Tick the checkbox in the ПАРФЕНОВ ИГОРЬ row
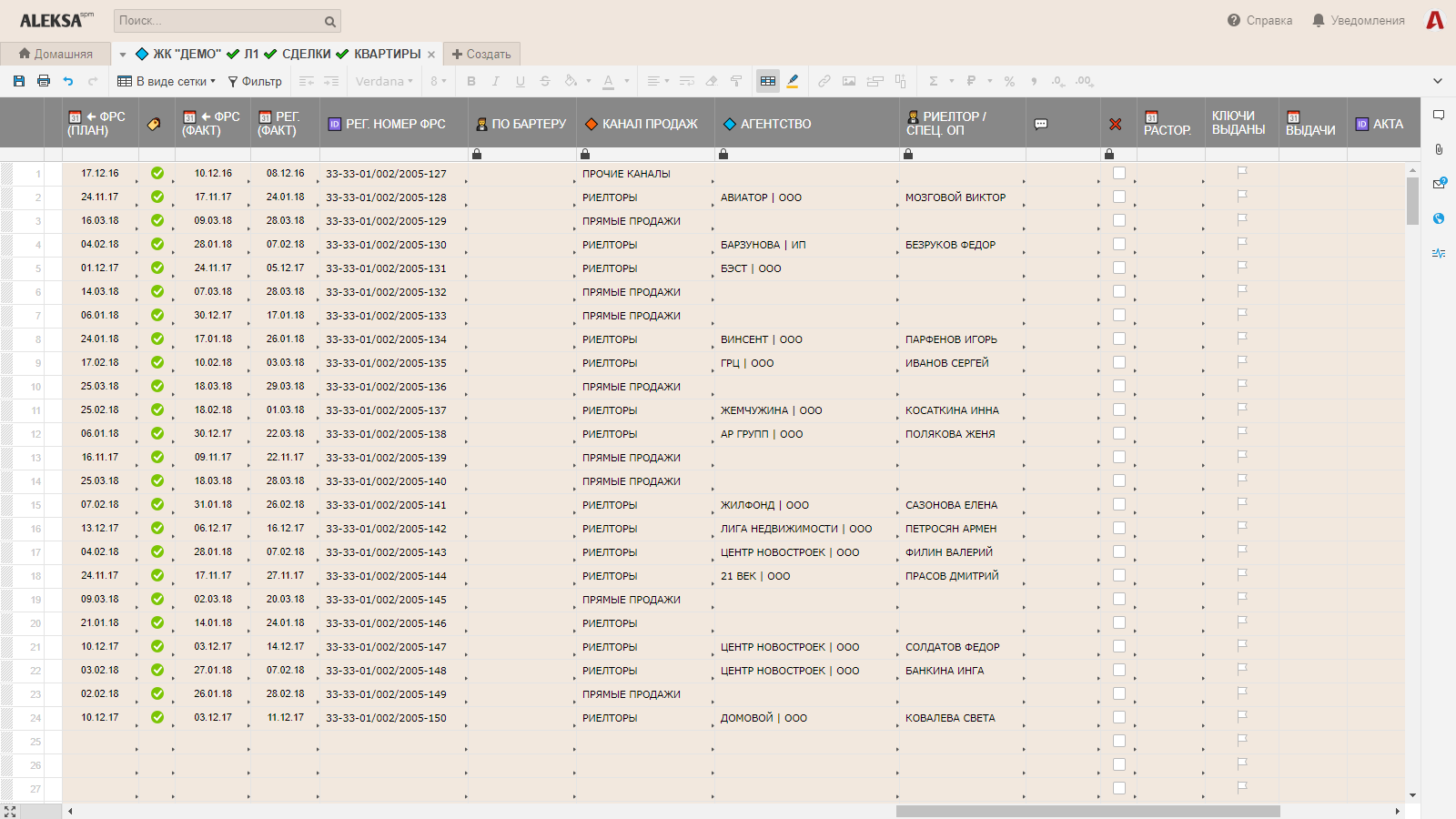1456x819 pixels. click(1119, 339)
